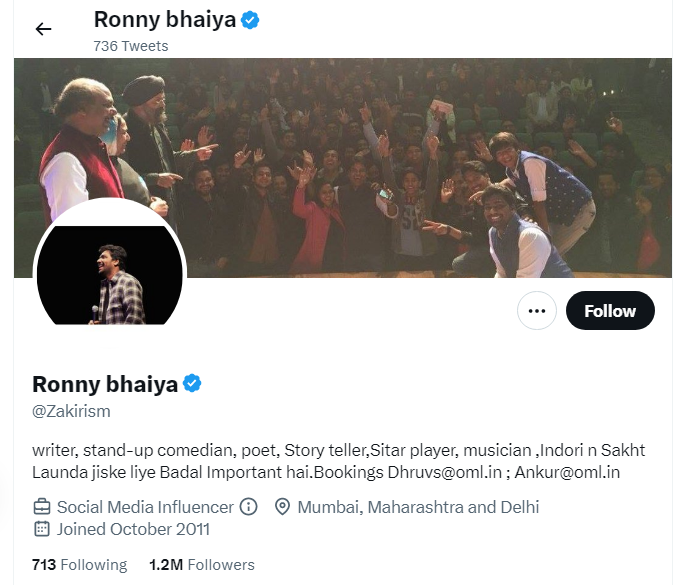Screen dimensions: 696x585
Task: Click the info icon next to Social Media Influencer
Action: coord(249,507)
